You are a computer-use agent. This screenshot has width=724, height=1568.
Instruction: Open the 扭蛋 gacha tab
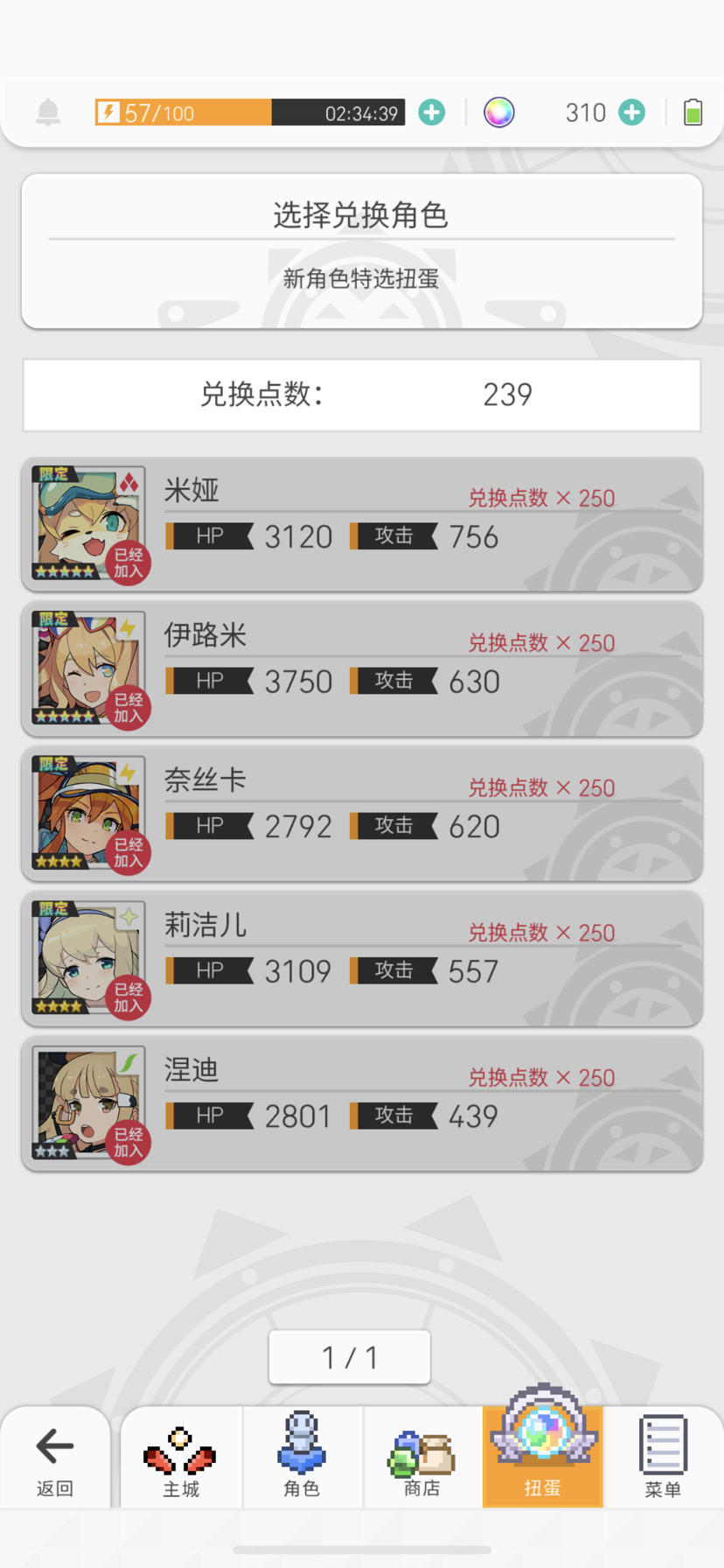(x=543, y=1458)
